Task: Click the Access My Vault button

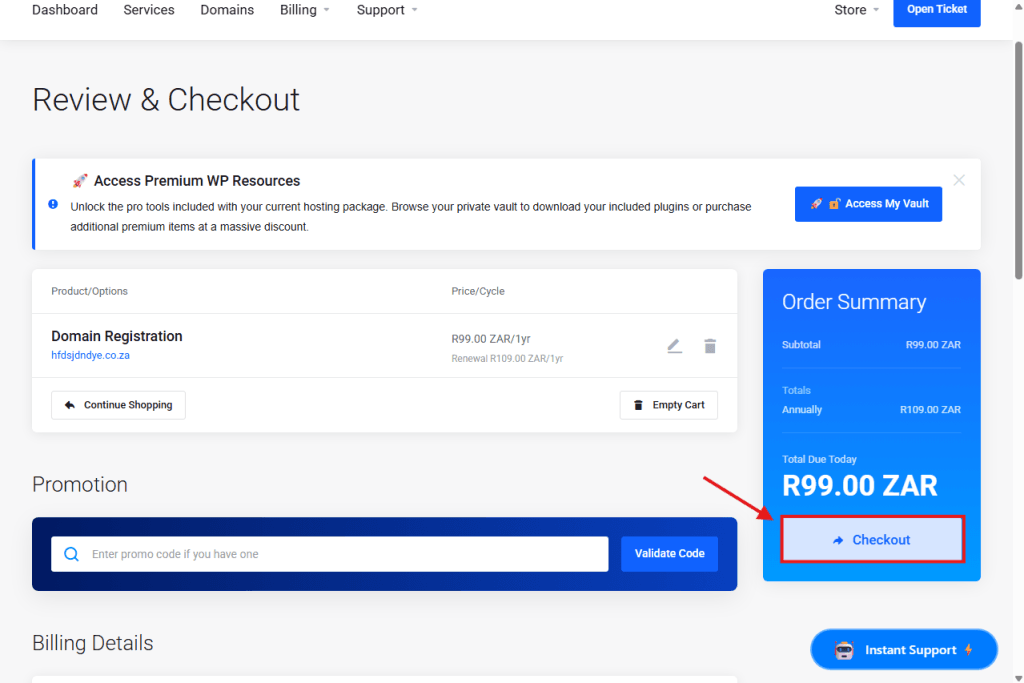Action: pyautogui.click(x=868, y=204)
